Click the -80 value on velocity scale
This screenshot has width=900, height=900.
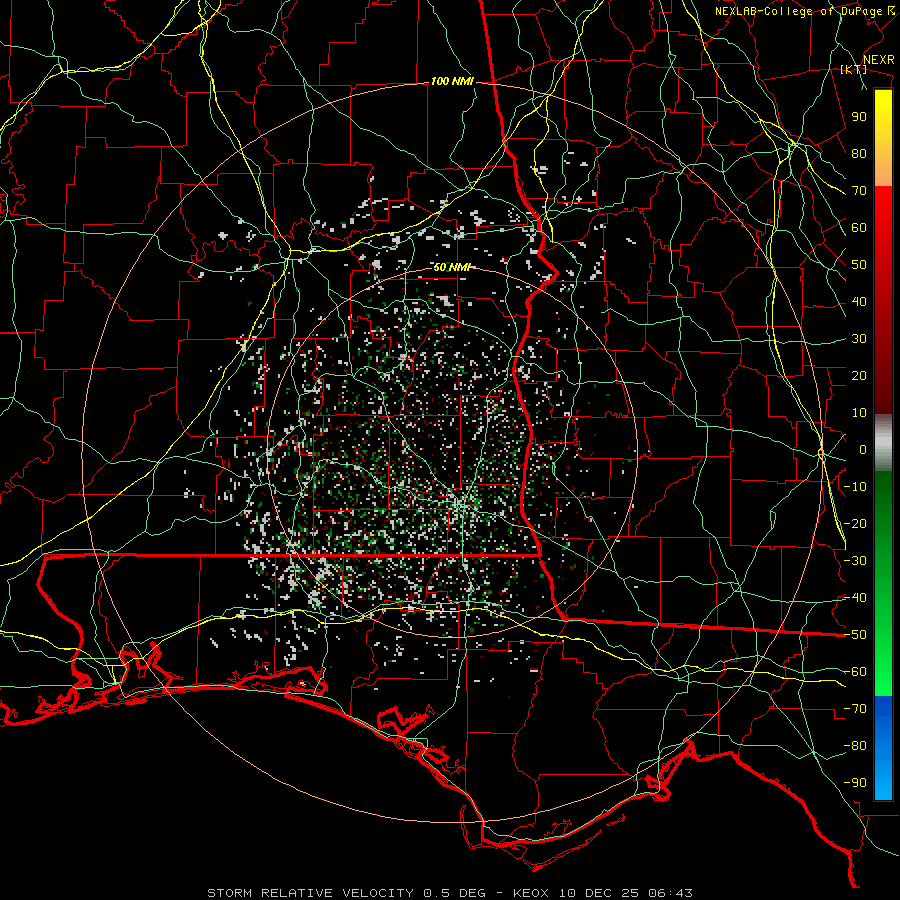[855, 746]
